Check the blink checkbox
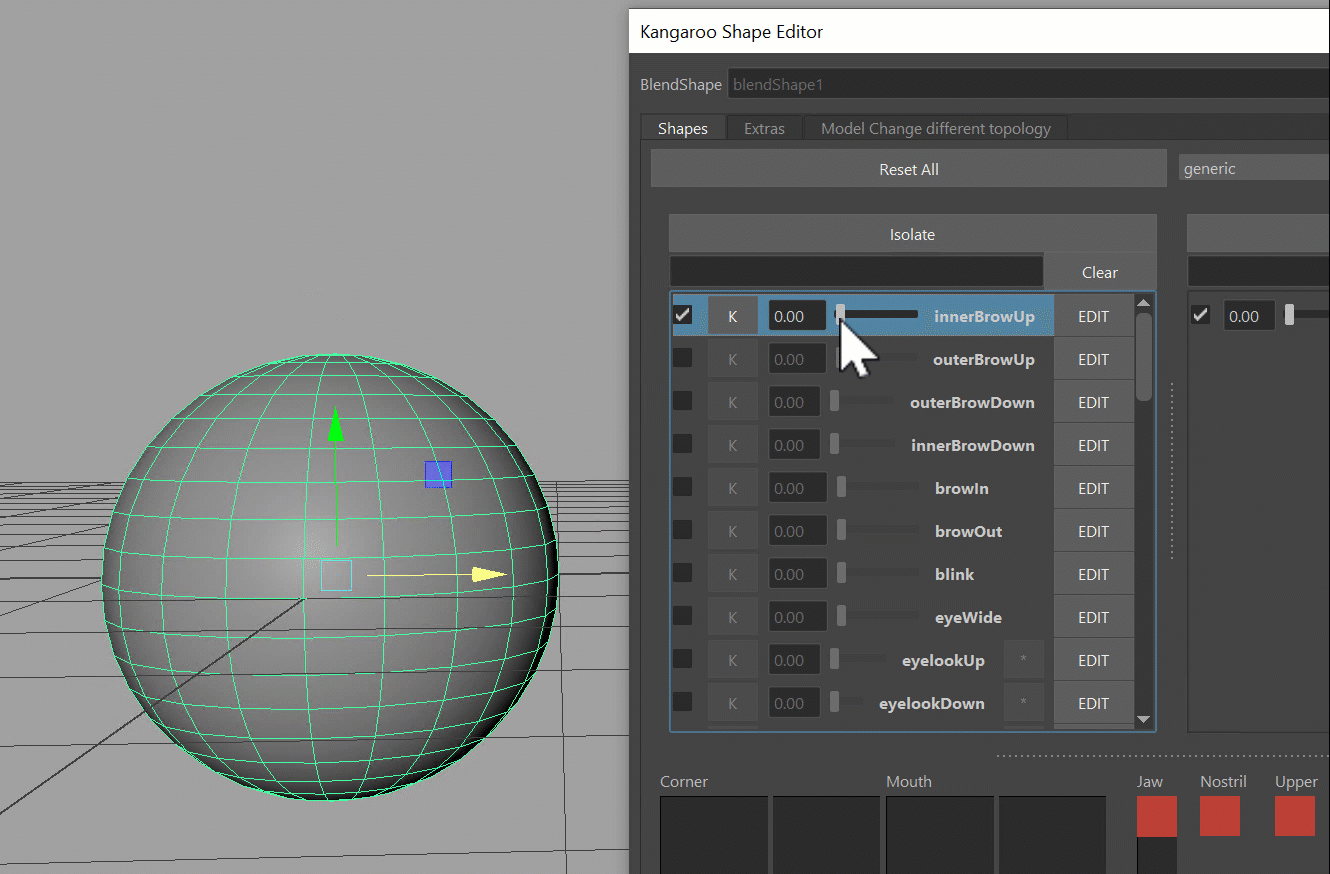This screenshot has width=1330, height=874. (682, 573)
